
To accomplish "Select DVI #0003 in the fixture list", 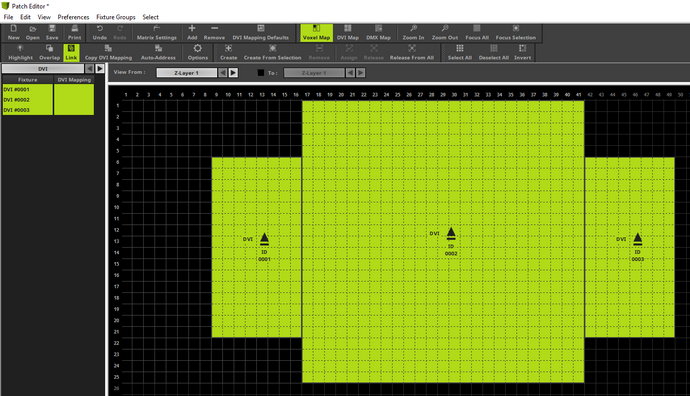I will pos(27,110).
